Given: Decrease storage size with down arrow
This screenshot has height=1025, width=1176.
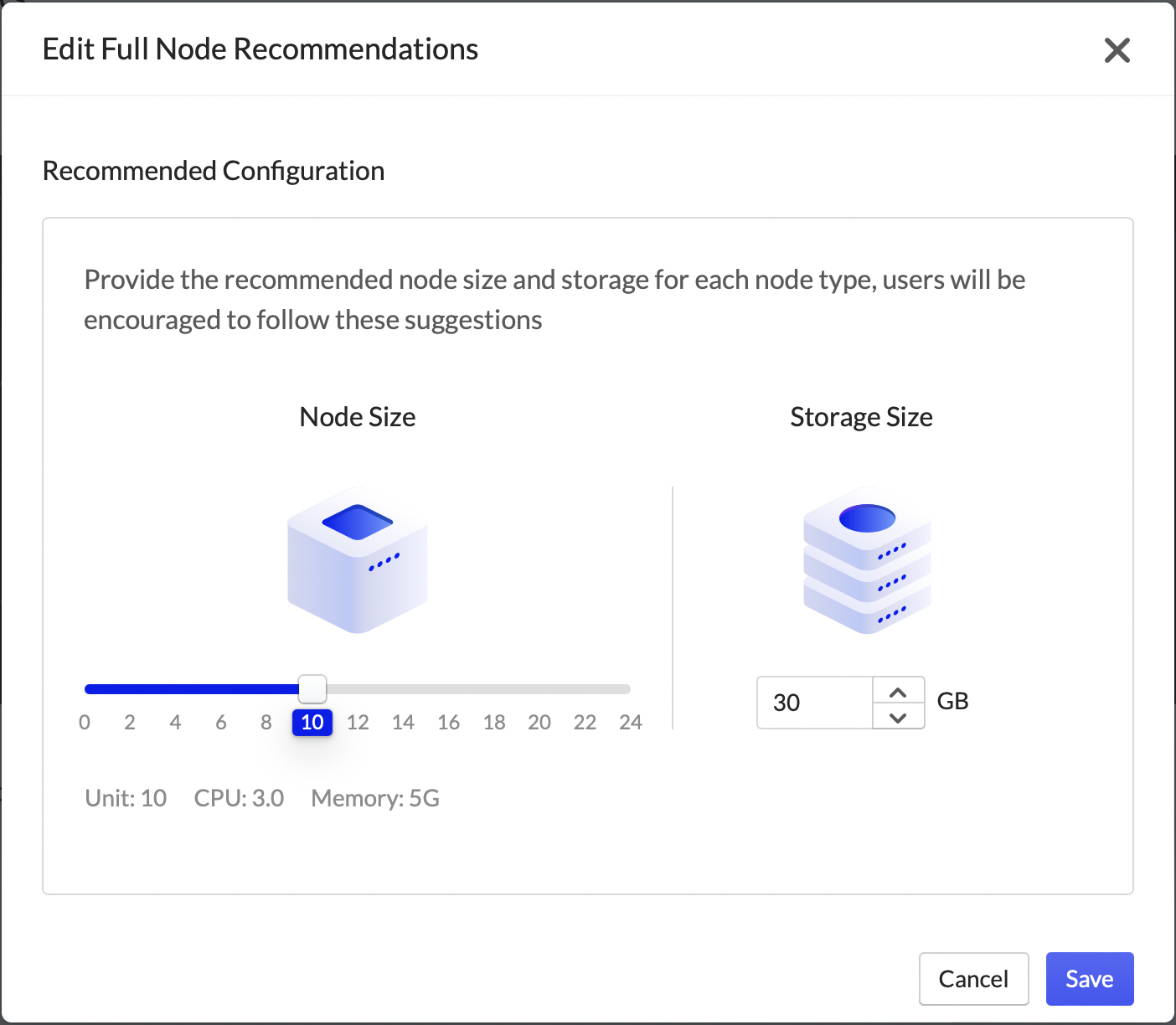Looking at the screenshot, I should [x=898, y=717].
